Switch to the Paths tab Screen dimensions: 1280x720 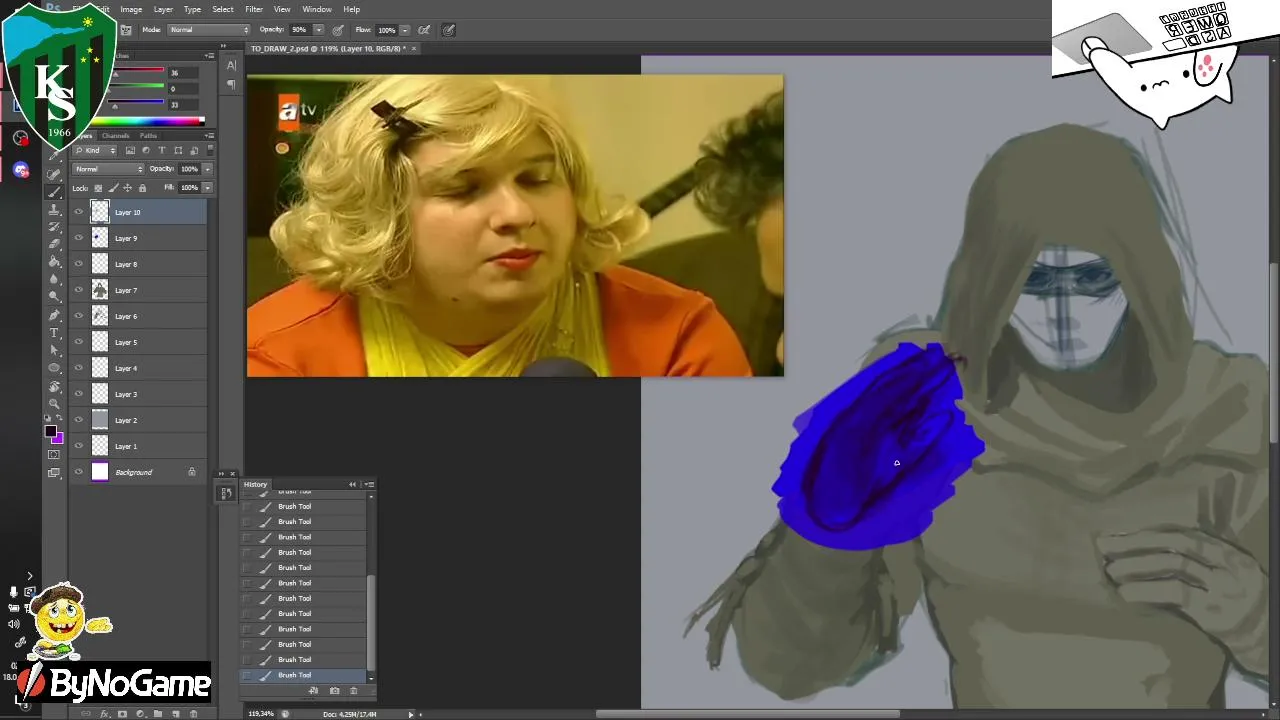click(x=148, y=135)
